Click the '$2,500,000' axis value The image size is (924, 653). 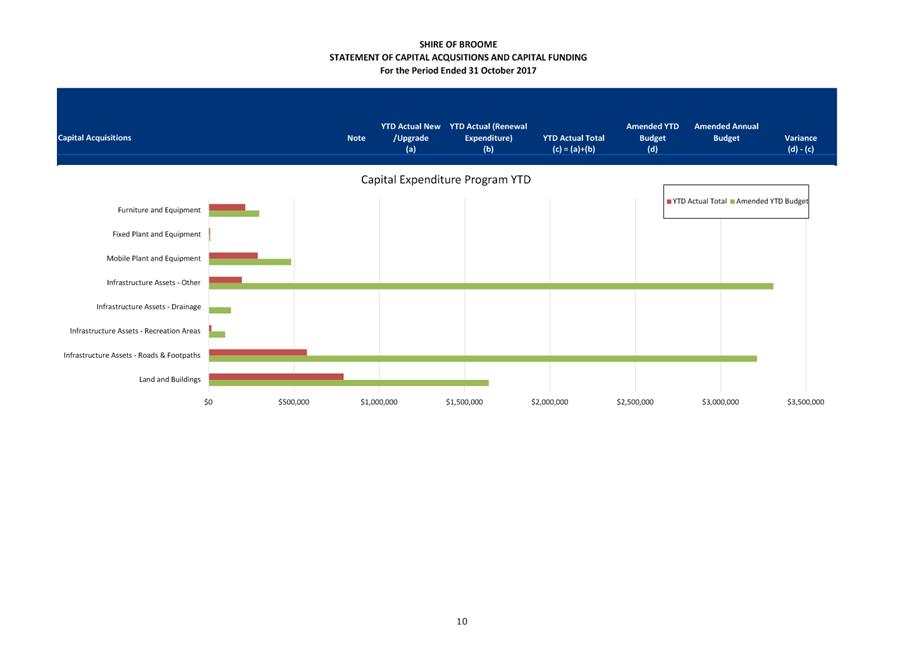coord(635,402)
